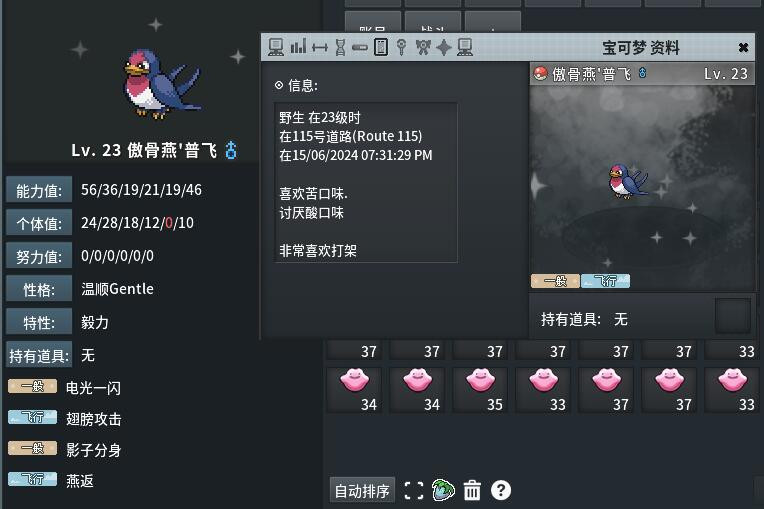Click the 努力值 label

[39, 257]
